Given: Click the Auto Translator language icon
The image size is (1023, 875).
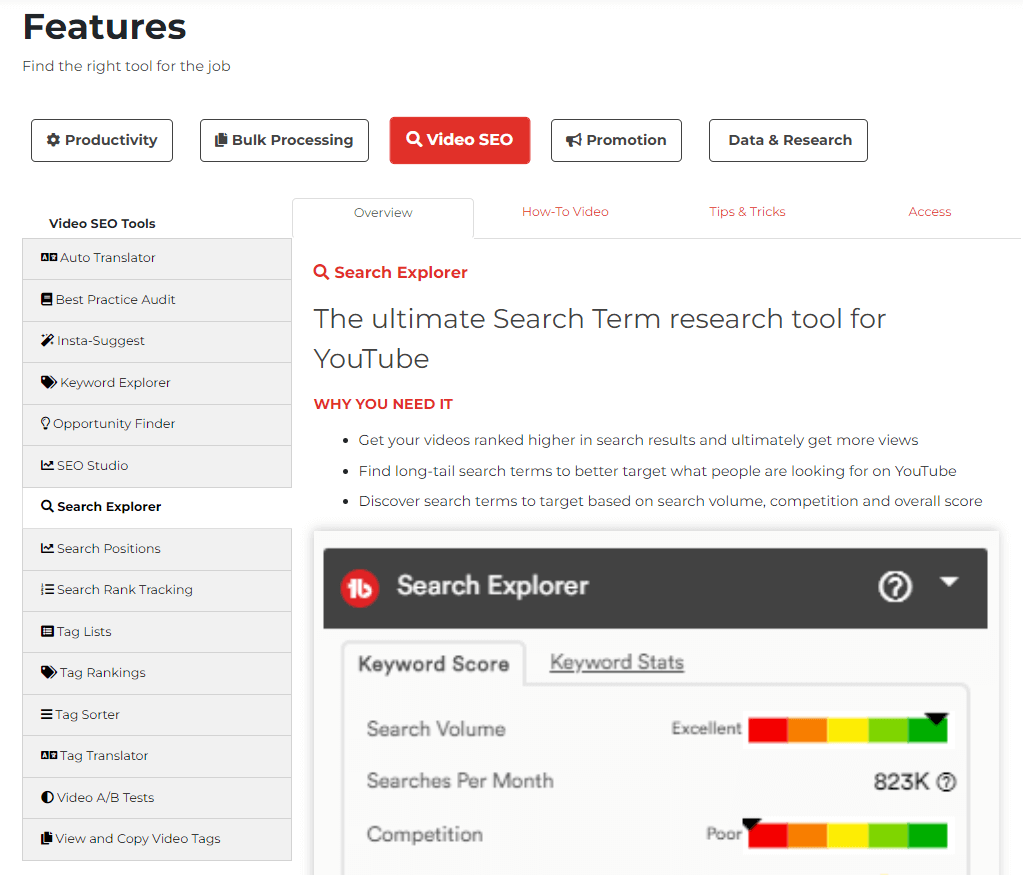Looking at the screenshot, I should pyautogui.click(x=49, y=258).
